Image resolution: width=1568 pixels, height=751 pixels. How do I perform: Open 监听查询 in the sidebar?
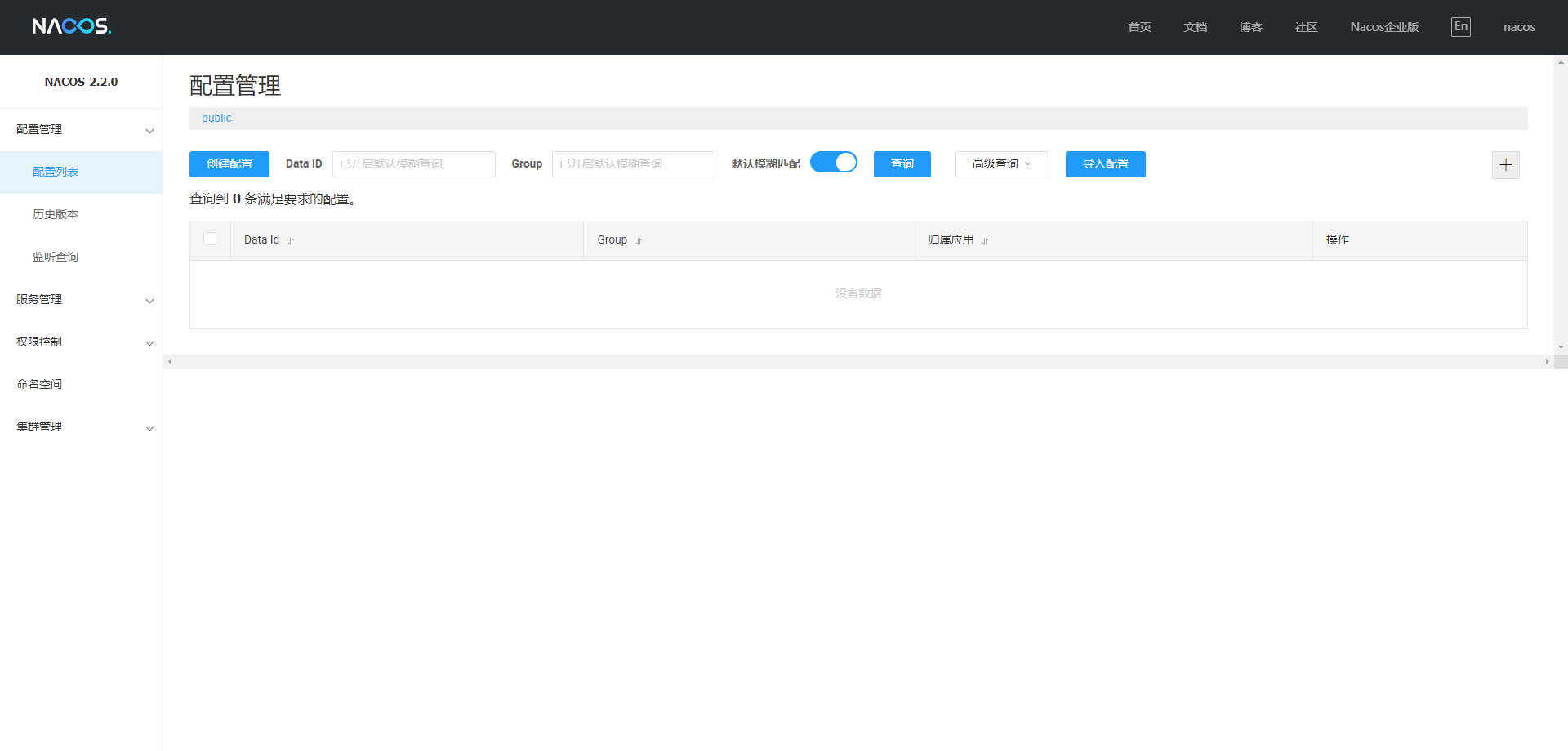click(56, 257)
